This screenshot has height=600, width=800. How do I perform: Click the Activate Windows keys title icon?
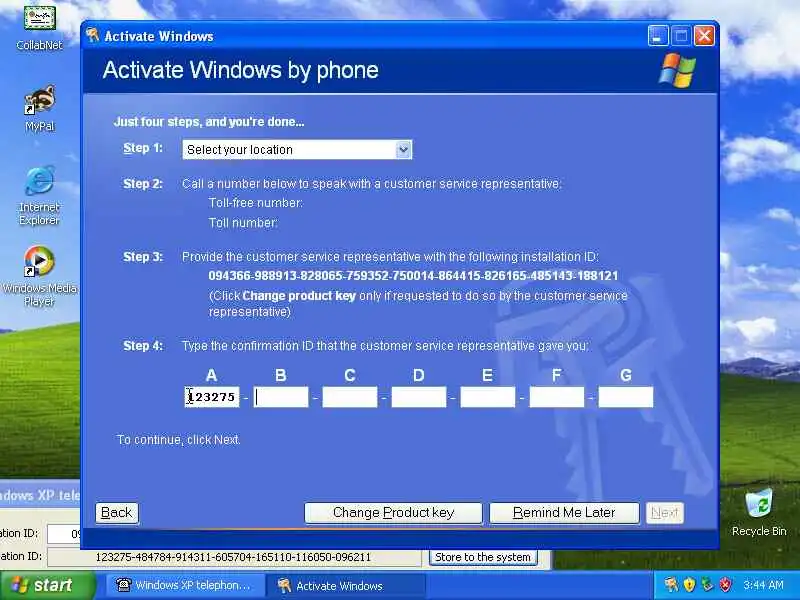point(93,36)
